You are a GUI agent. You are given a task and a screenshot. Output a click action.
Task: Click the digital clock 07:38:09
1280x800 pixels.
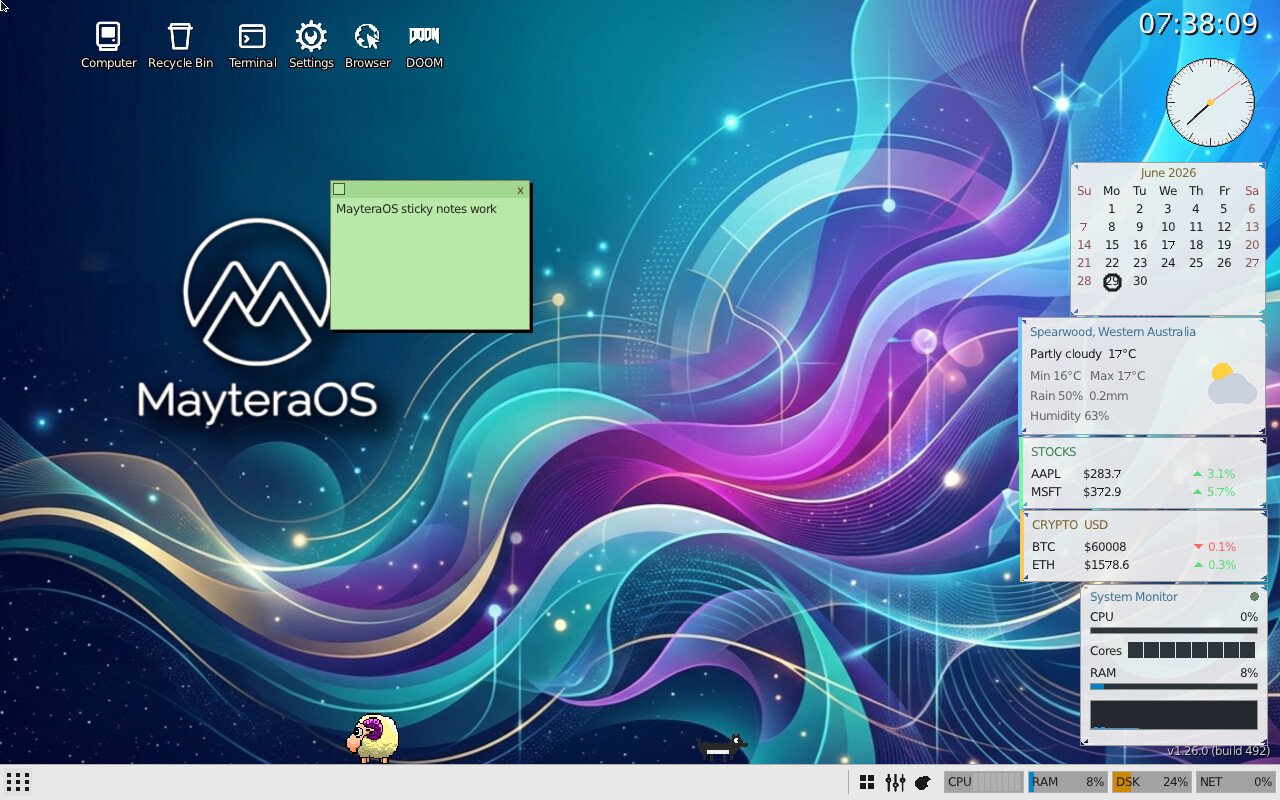[x=1198, y=23]
